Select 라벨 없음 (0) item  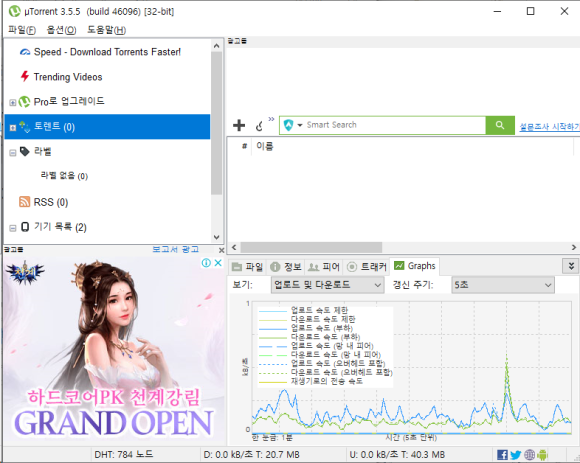tap(64, 176)
